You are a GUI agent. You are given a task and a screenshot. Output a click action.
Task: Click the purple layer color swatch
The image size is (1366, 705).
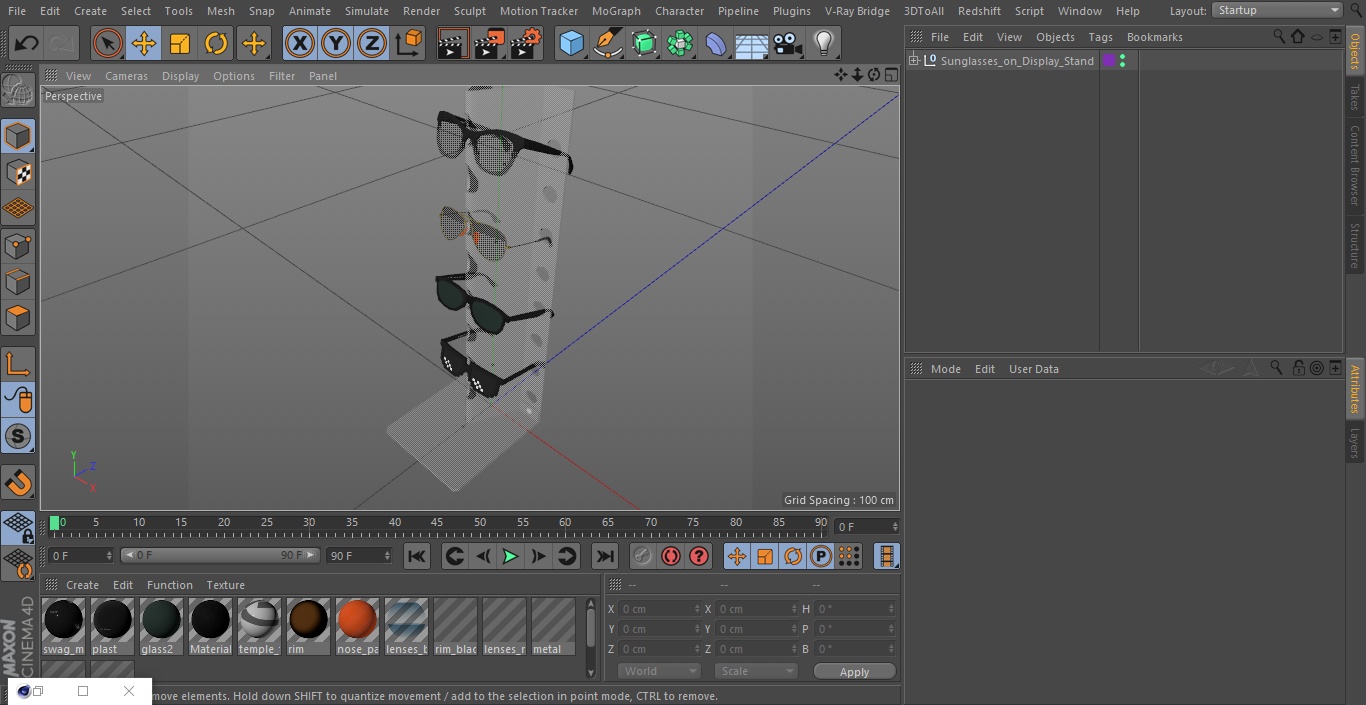tap(1109, 61)
